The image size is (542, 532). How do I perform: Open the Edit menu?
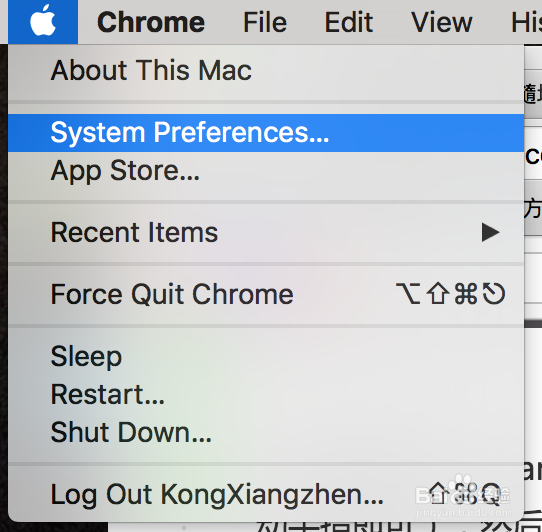coord(349,22)
